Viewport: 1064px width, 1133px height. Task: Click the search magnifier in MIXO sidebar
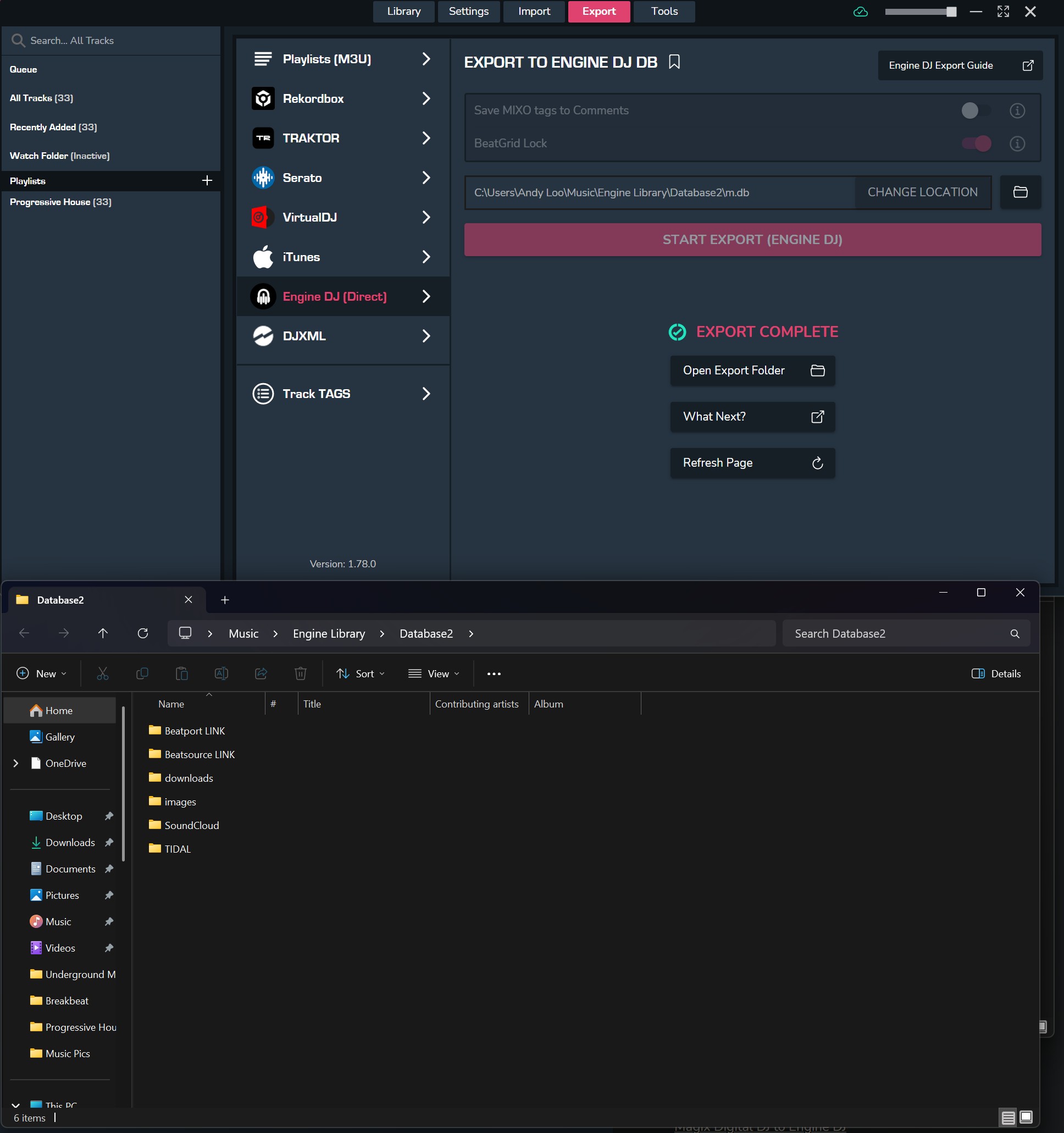pyautogui.click(x=18, y=41)
